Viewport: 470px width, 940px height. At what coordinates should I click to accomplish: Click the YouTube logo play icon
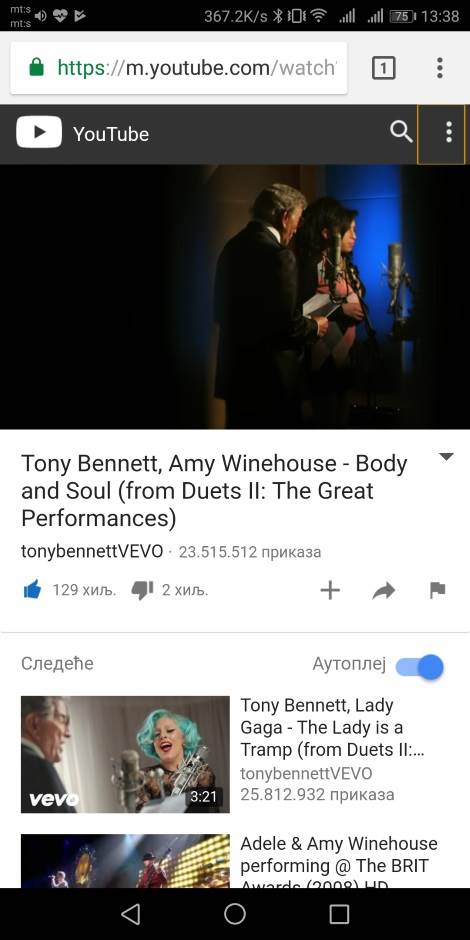point(39,132)
